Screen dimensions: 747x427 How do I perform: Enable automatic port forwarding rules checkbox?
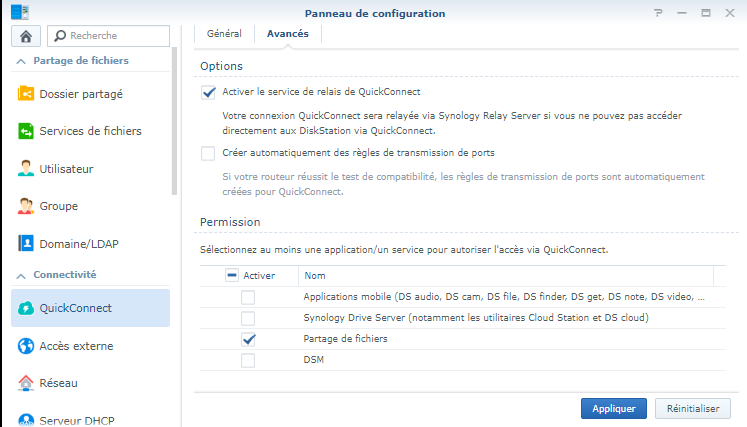pos(208,153)
